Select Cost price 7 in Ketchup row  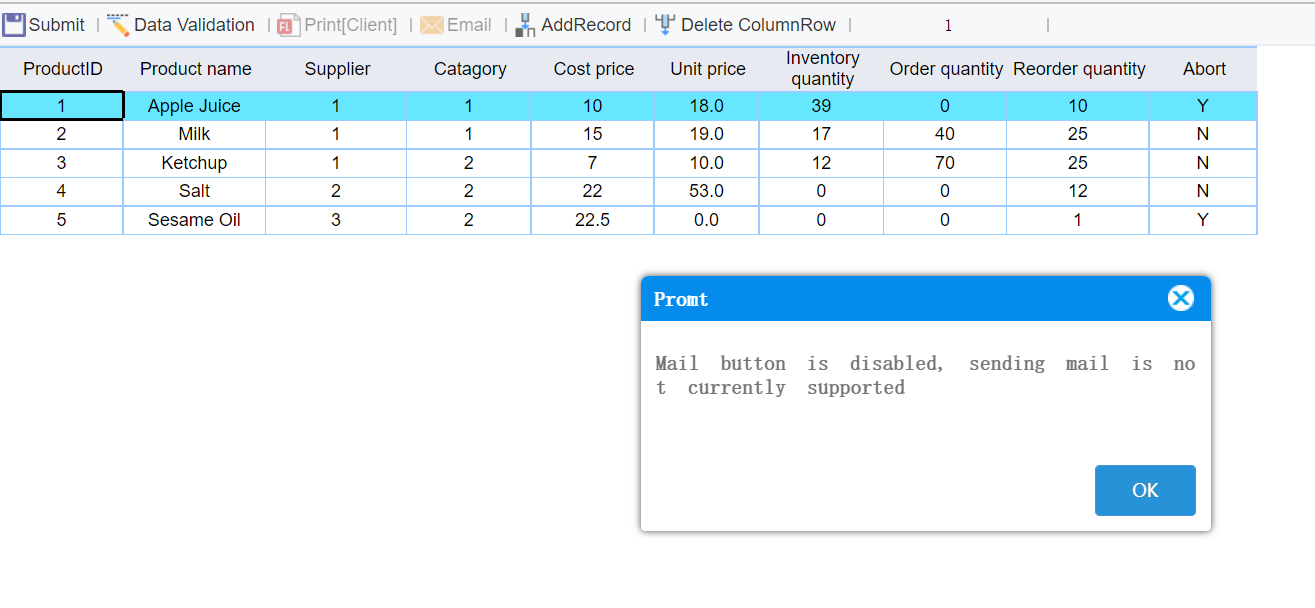[593, 163]
